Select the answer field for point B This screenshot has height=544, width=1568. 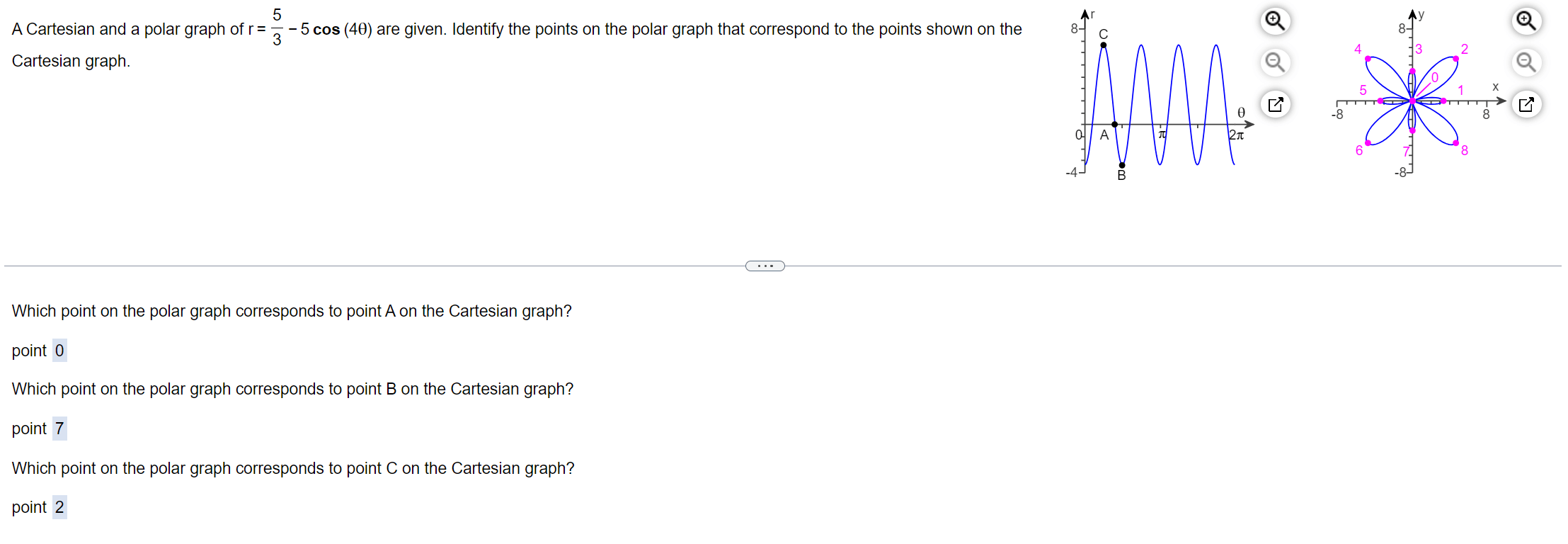tap(59, 429)
